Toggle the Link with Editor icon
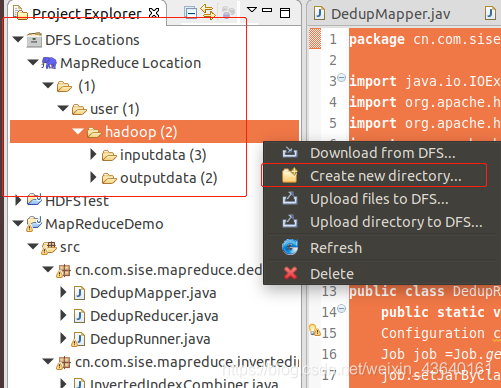The image size is (501, 388). [208, 12]
